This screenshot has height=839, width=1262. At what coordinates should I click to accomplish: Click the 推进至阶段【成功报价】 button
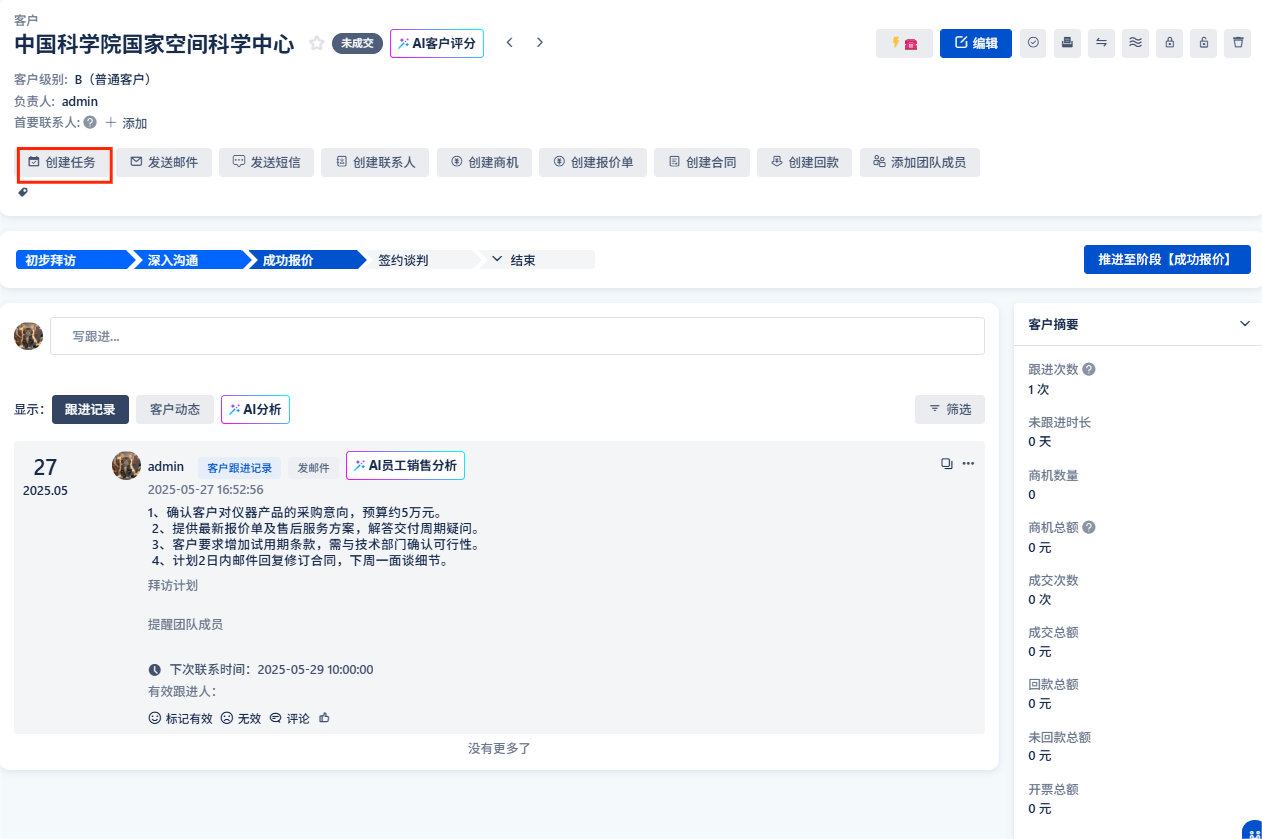pyautogui.click(x=1168, y=259)
